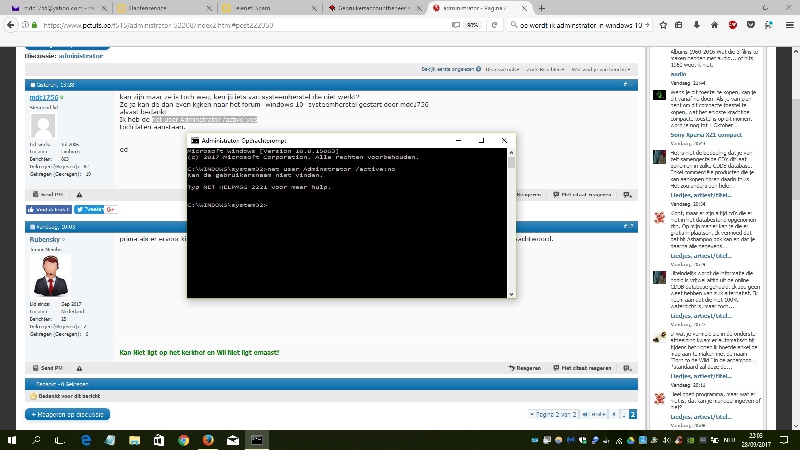Open File Explorer from taskbar
800x450 pixels.
pos(134,440)
